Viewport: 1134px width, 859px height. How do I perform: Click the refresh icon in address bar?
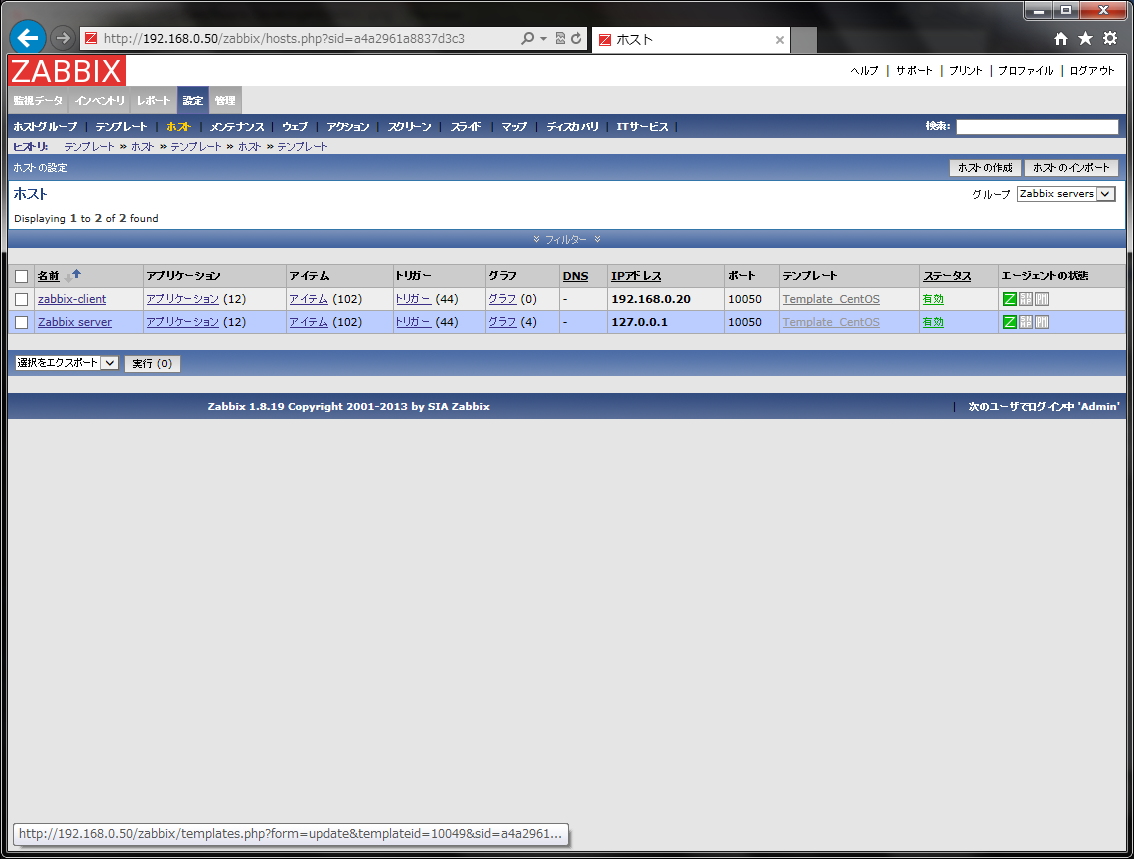(x=576, y=38)
